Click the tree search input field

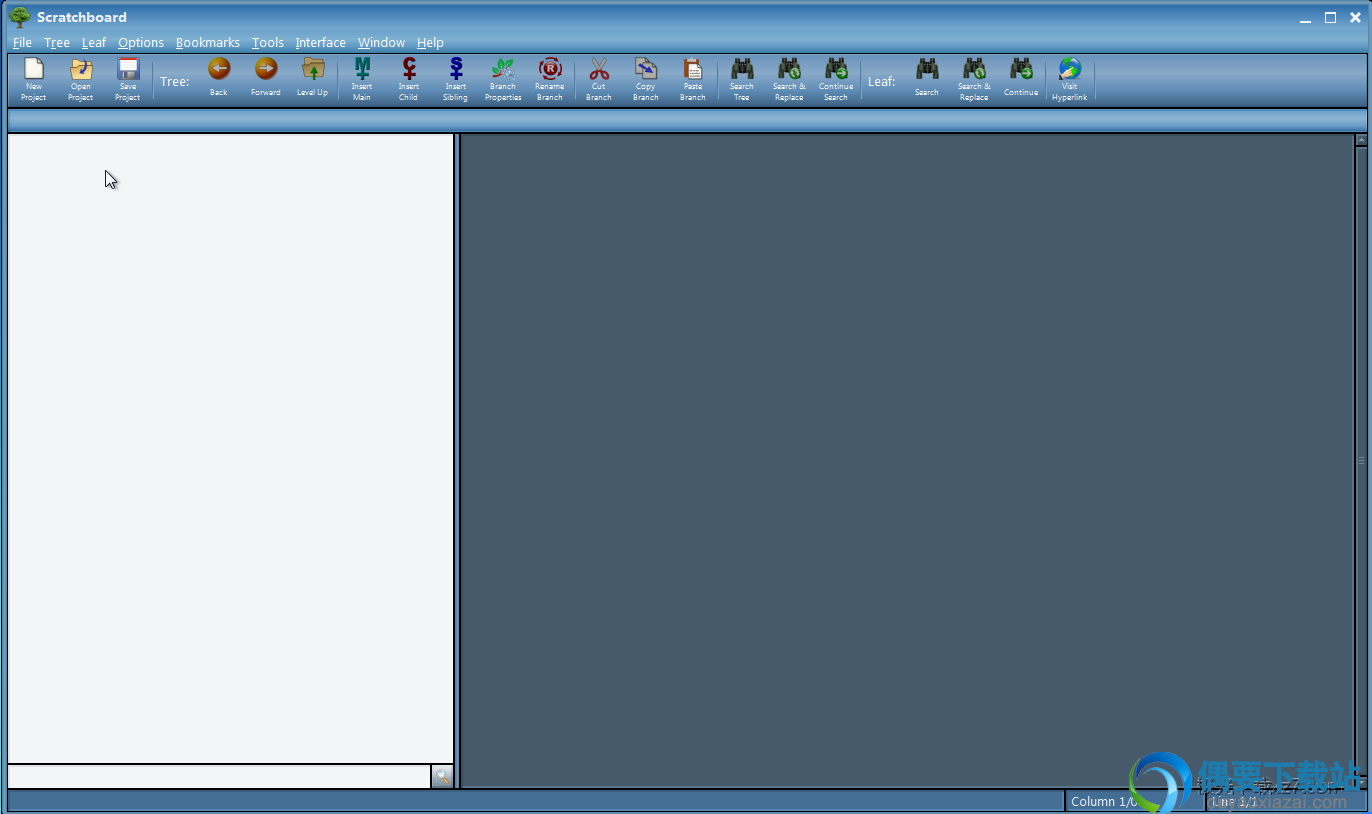[x=219, y=776]
